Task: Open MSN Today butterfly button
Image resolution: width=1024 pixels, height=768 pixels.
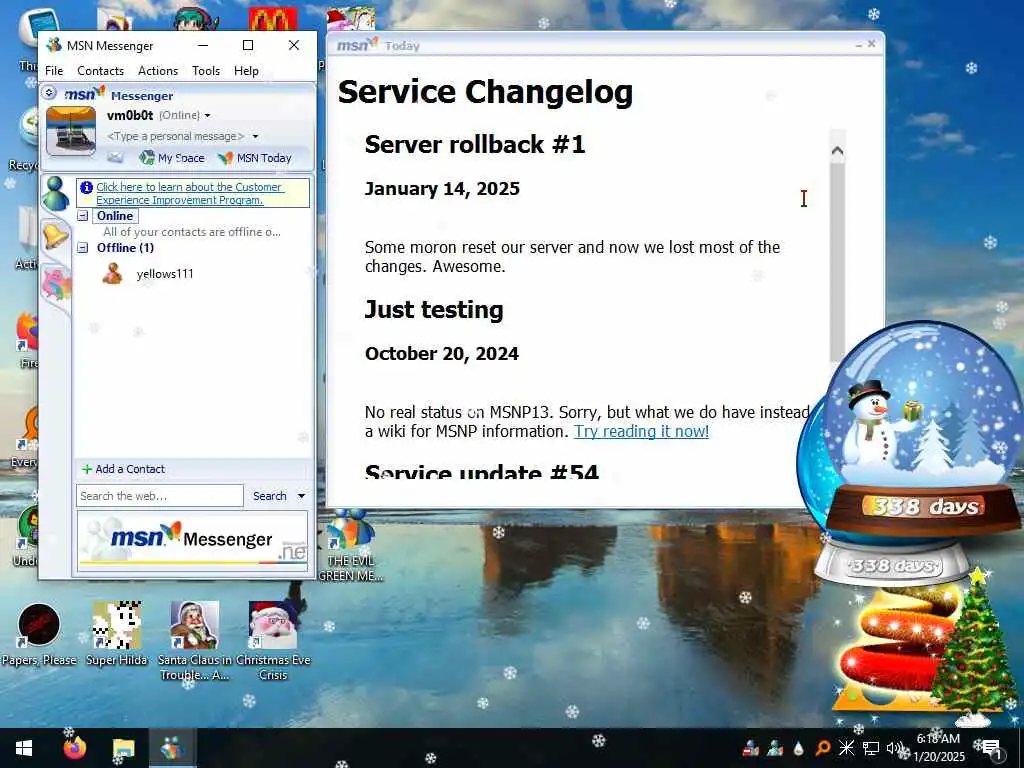Action: point(255,157)
